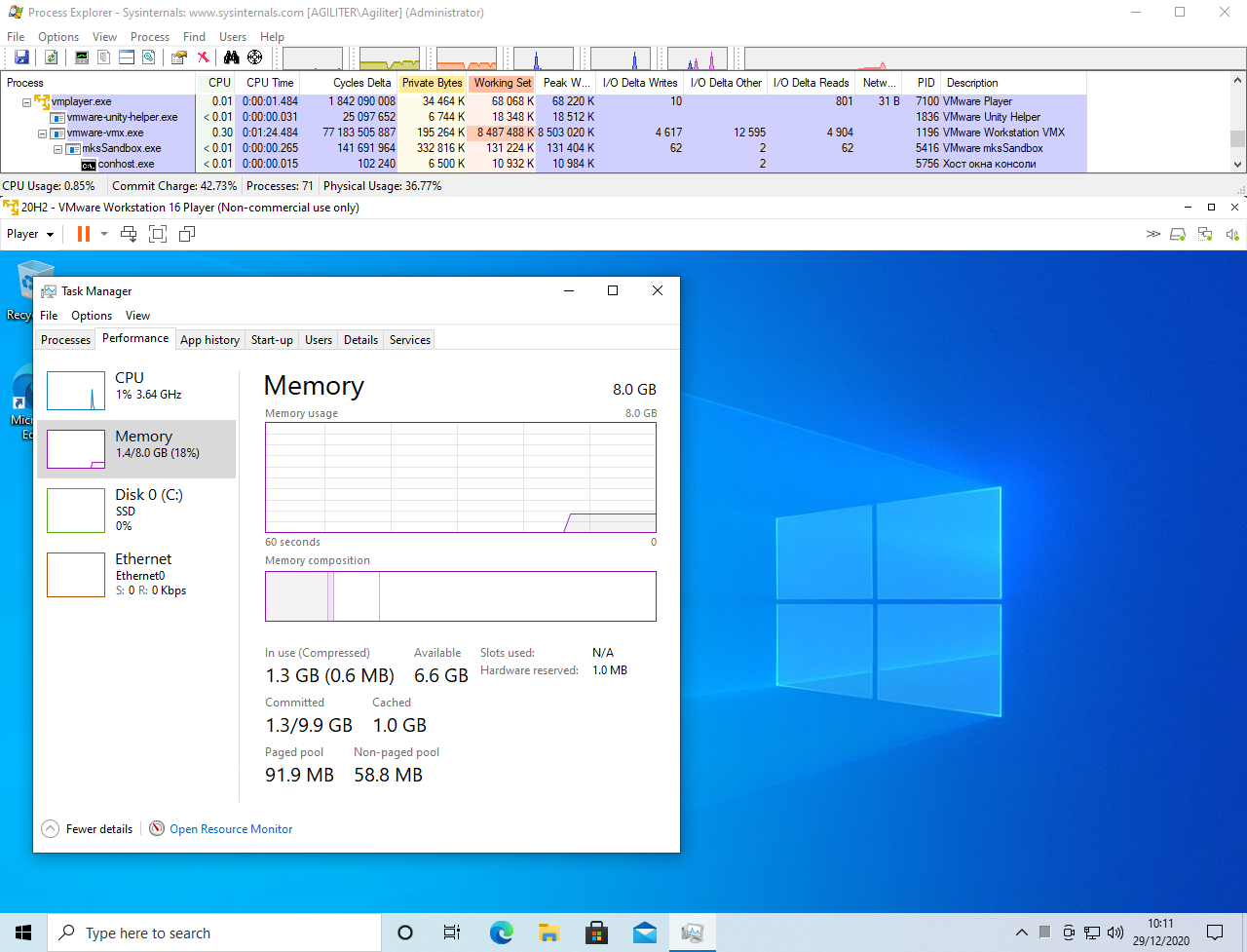The image size is (1247, 952).
Task: Open Task View on the guest taskbar
Action: [452, 933]
